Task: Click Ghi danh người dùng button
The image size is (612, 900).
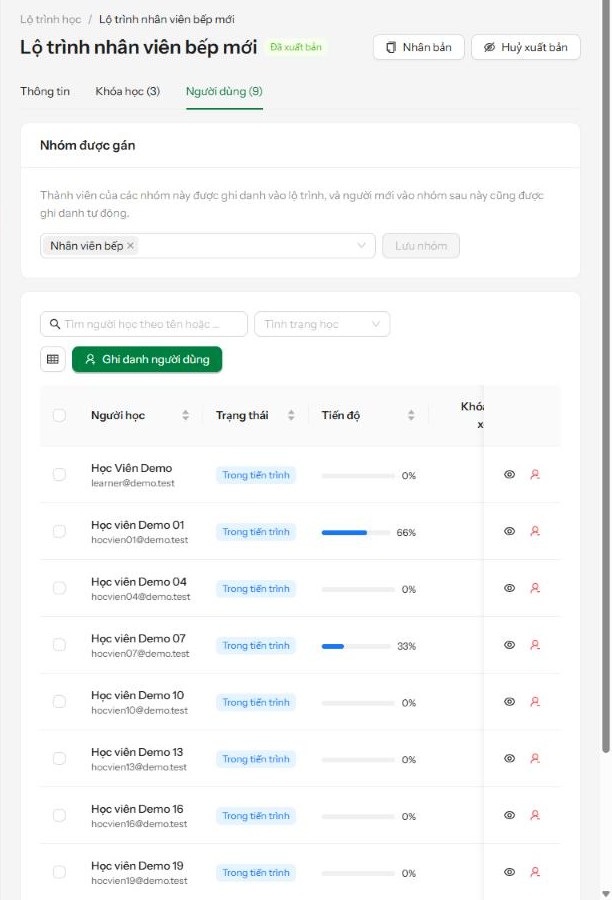Action: click(x=147, y=359)
